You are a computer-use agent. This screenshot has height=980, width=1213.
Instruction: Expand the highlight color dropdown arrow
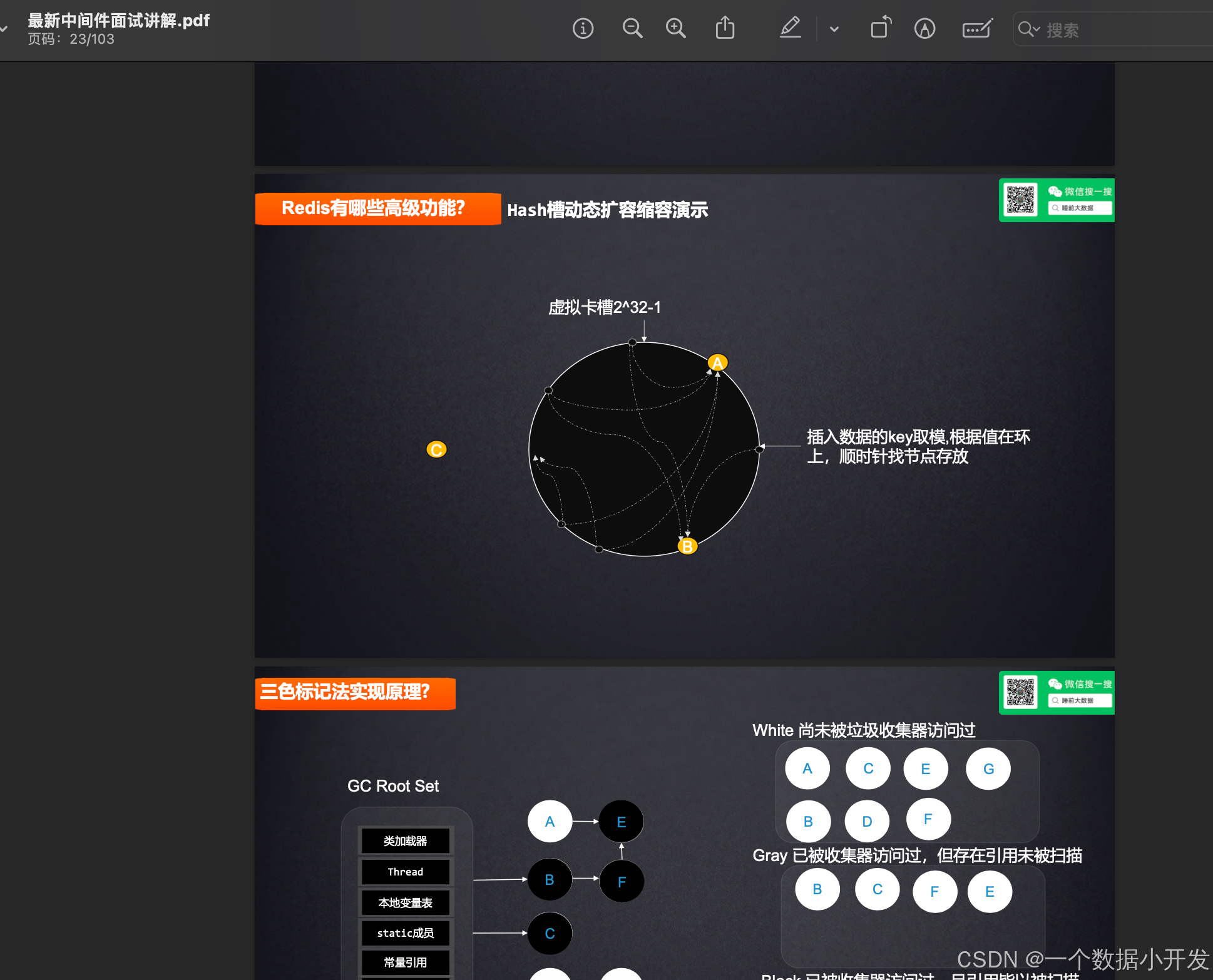[834, 29]
